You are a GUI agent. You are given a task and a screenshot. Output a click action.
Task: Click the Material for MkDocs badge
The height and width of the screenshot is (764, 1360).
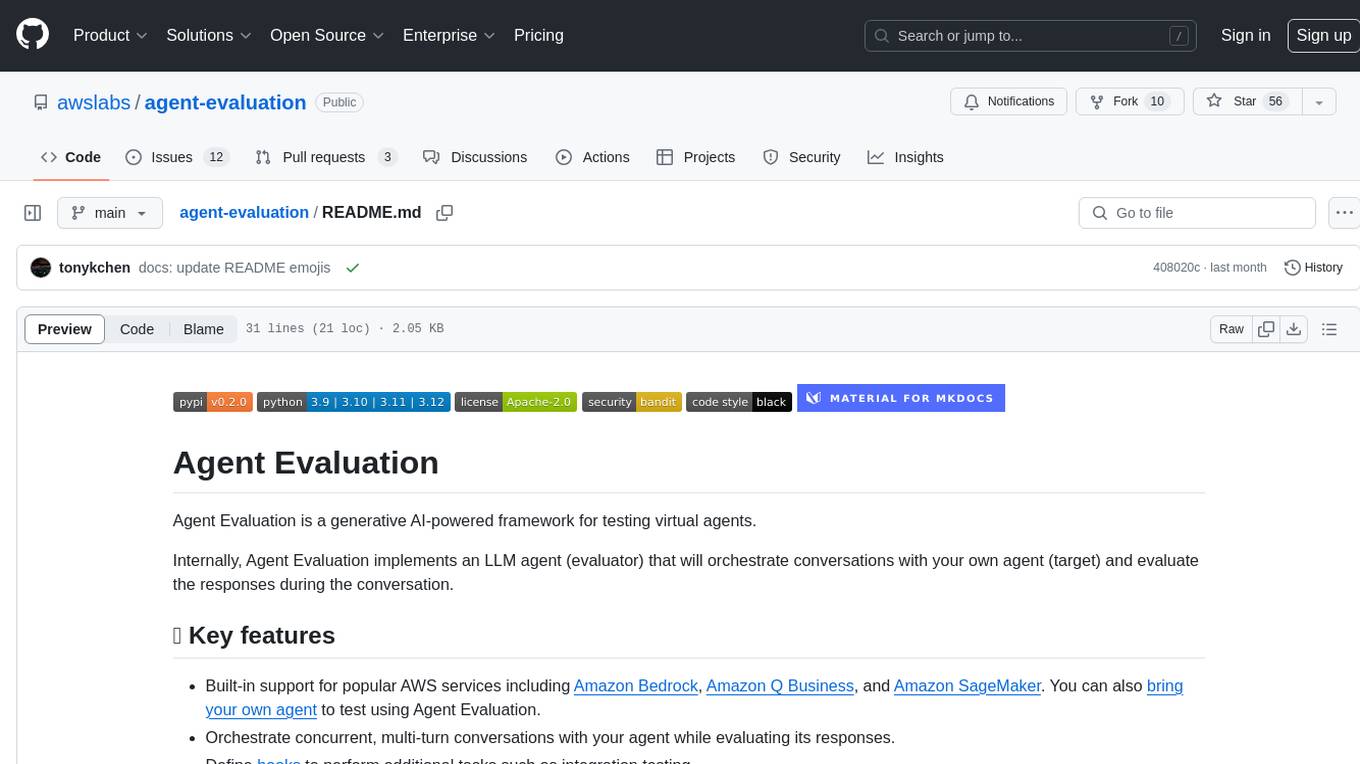click(x=901, y=398)
